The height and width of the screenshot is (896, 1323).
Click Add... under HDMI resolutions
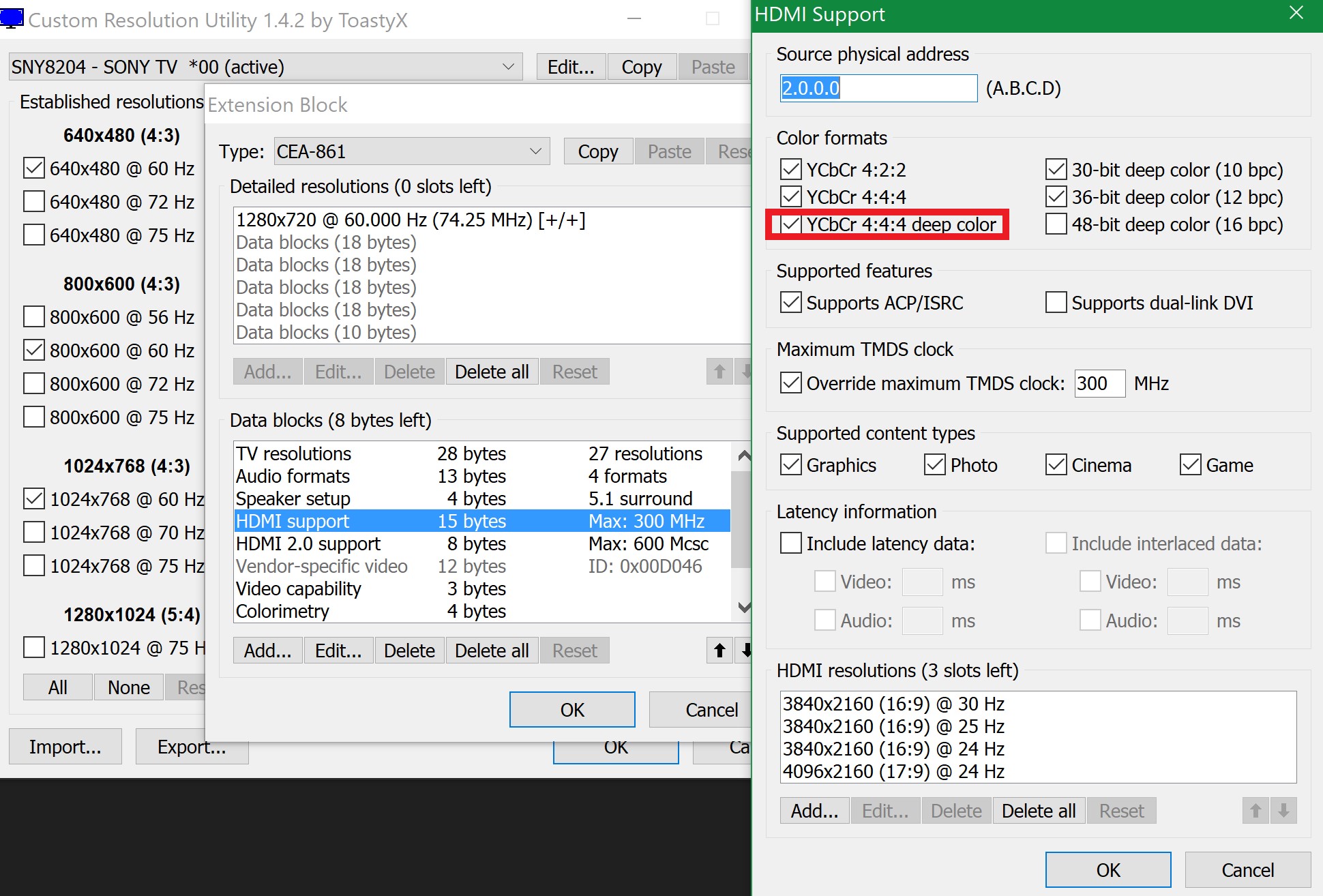click(x=814, y=811)
